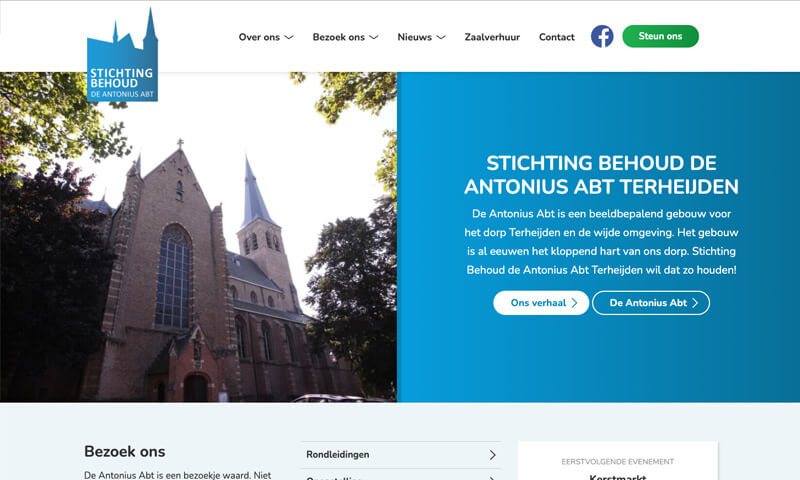Open the Nieuws menu label
Image resolution: width=800 pixels, height=480 pixels.
pos(414,37)
